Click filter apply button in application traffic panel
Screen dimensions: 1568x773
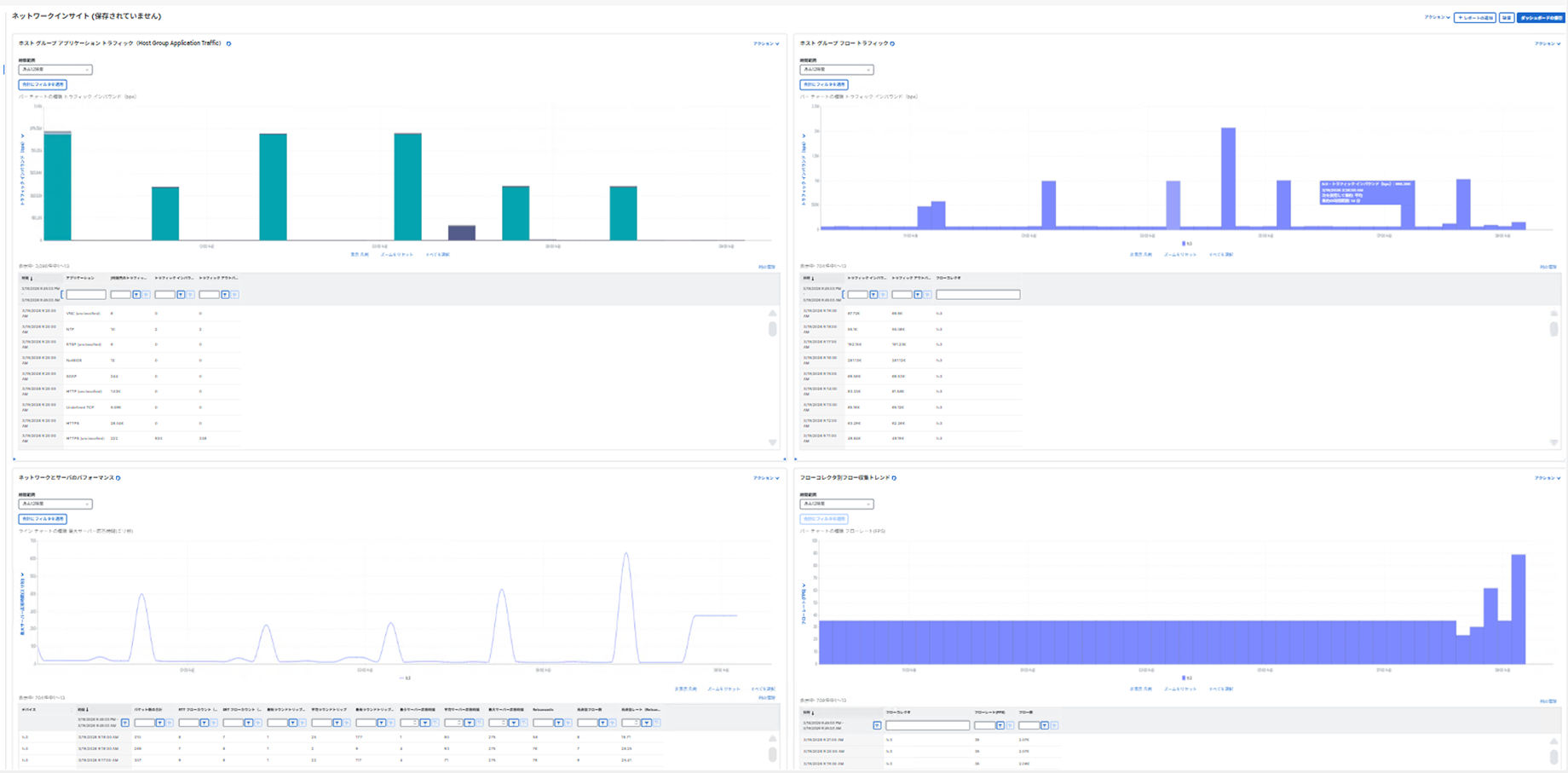click(43, 84)
